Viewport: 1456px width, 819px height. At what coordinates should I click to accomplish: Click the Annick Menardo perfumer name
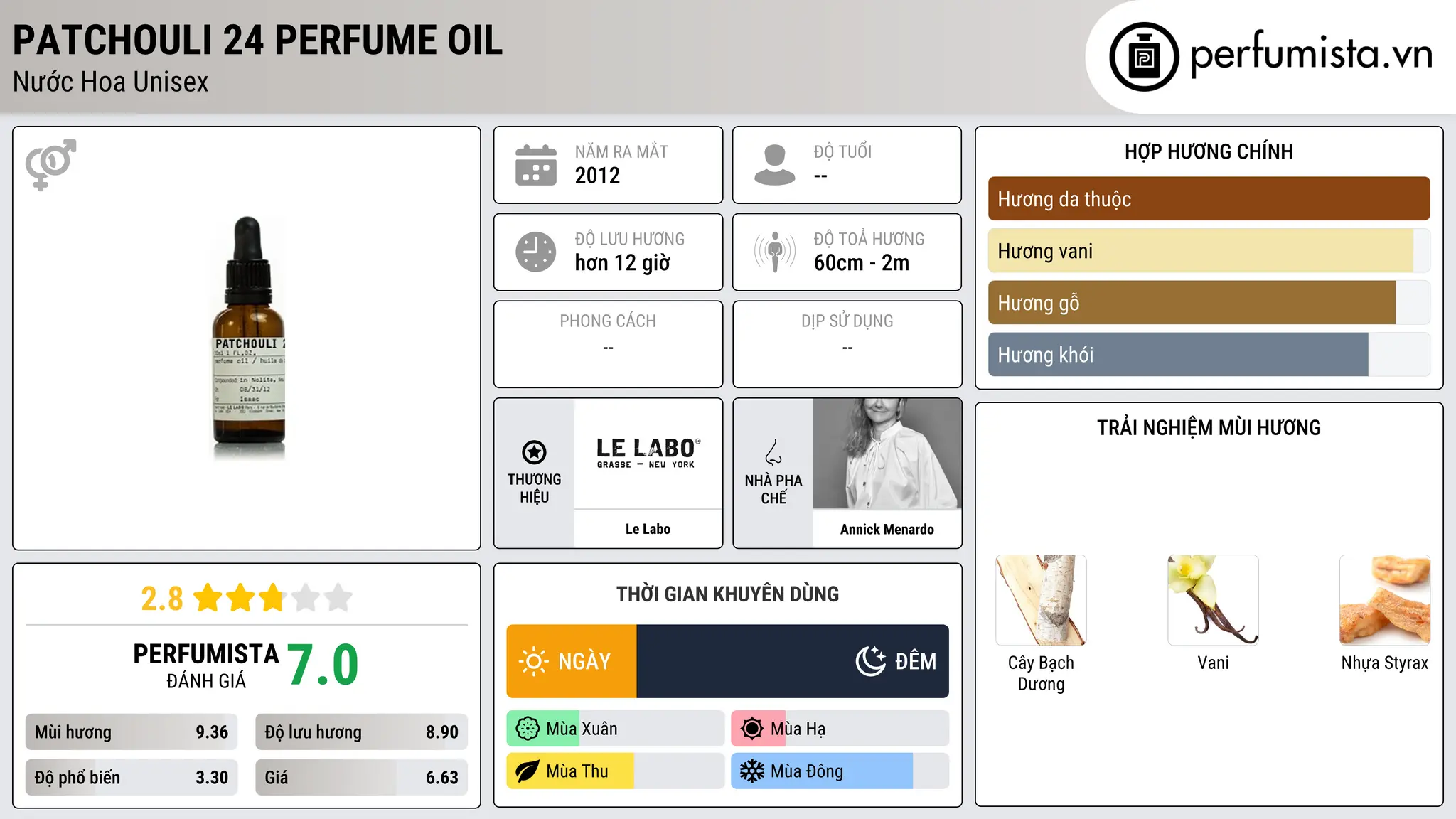click(x=887, y=529)
